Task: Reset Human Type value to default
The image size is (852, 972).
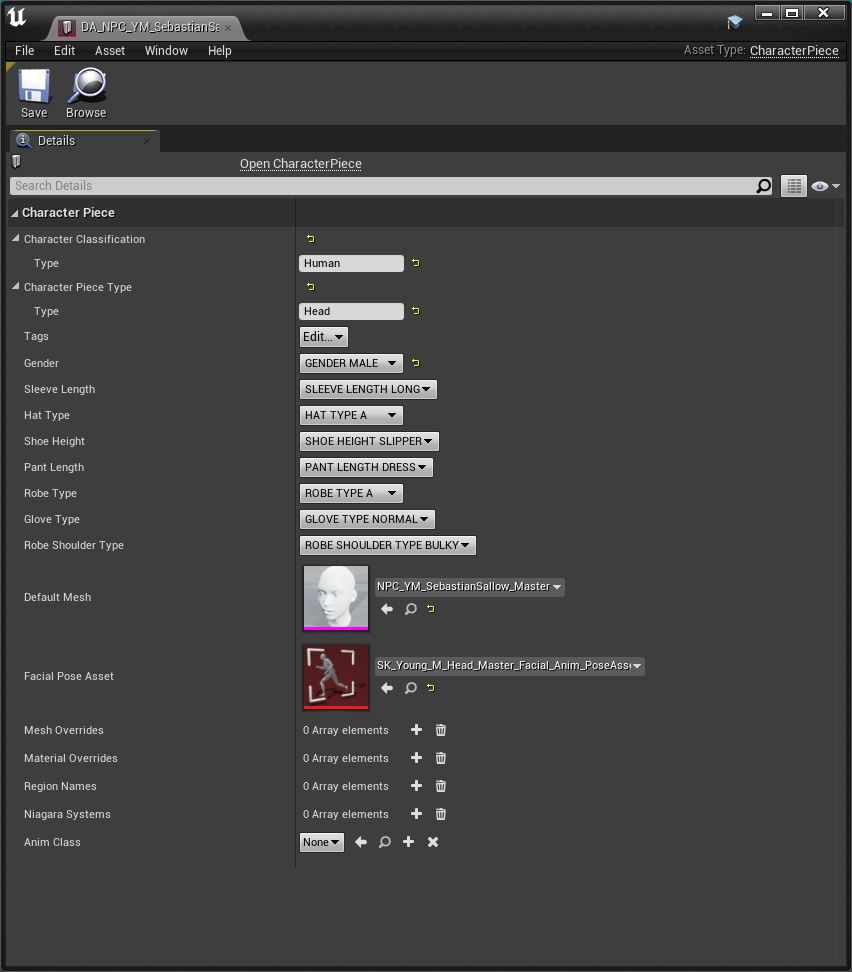Action: (416, 263)
